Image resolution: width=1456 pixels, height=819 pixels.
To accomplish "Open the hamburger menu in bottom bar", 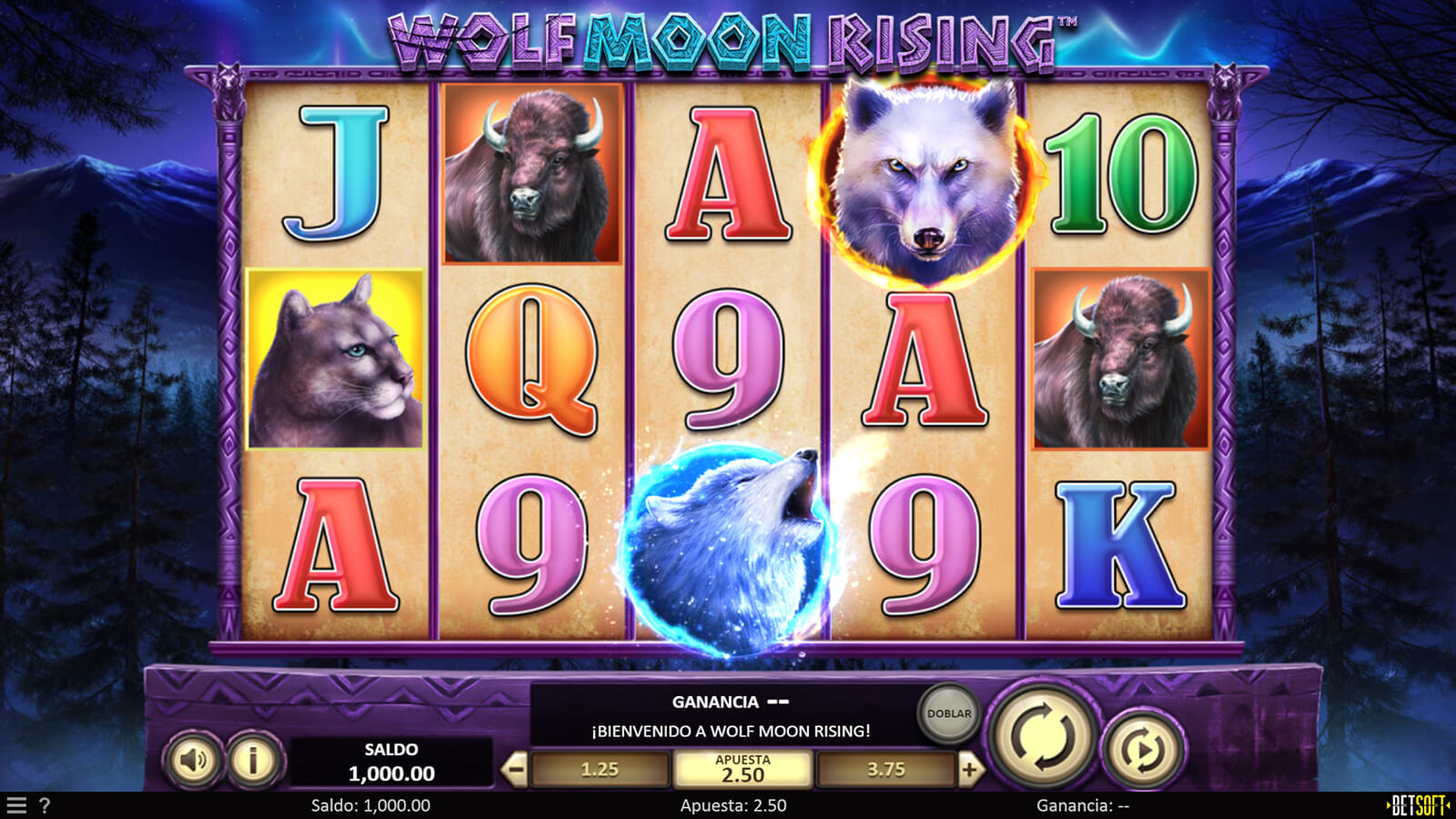I will [16, 805].
